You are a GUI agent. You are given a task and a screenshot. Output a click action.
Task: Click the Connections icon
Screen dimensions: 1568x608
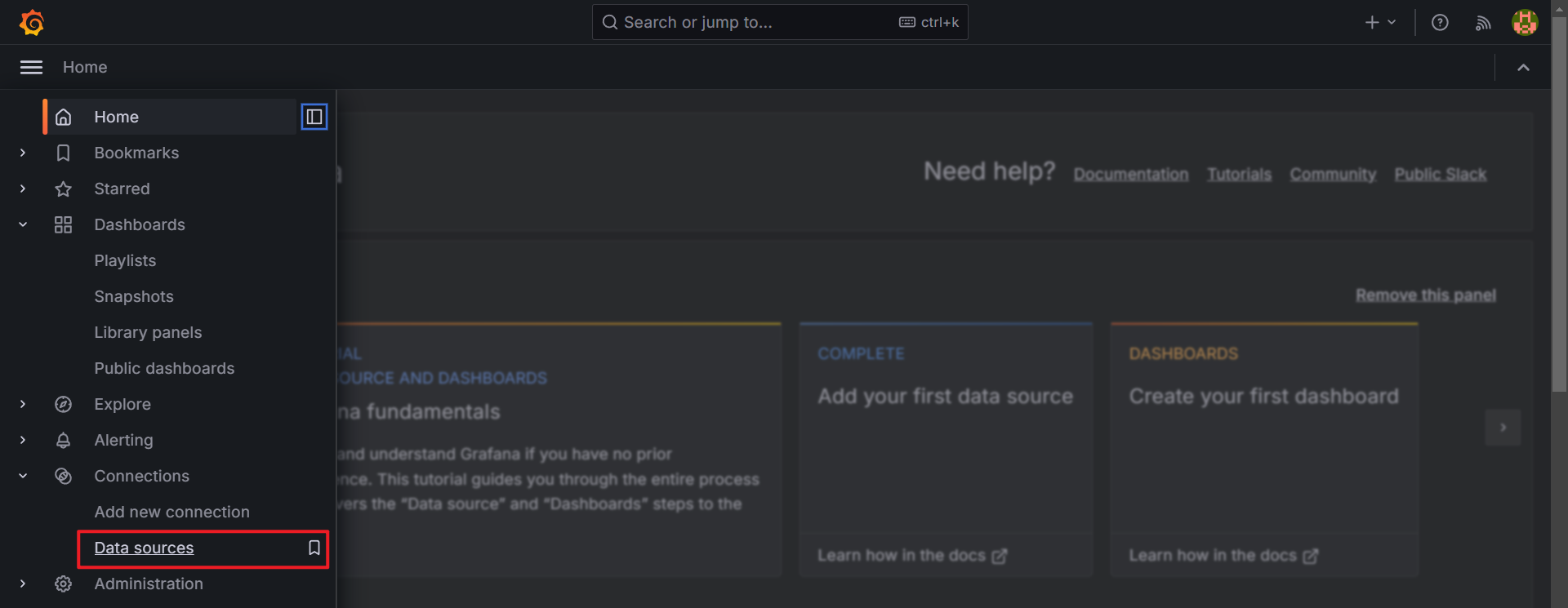(x=63, y=476)
